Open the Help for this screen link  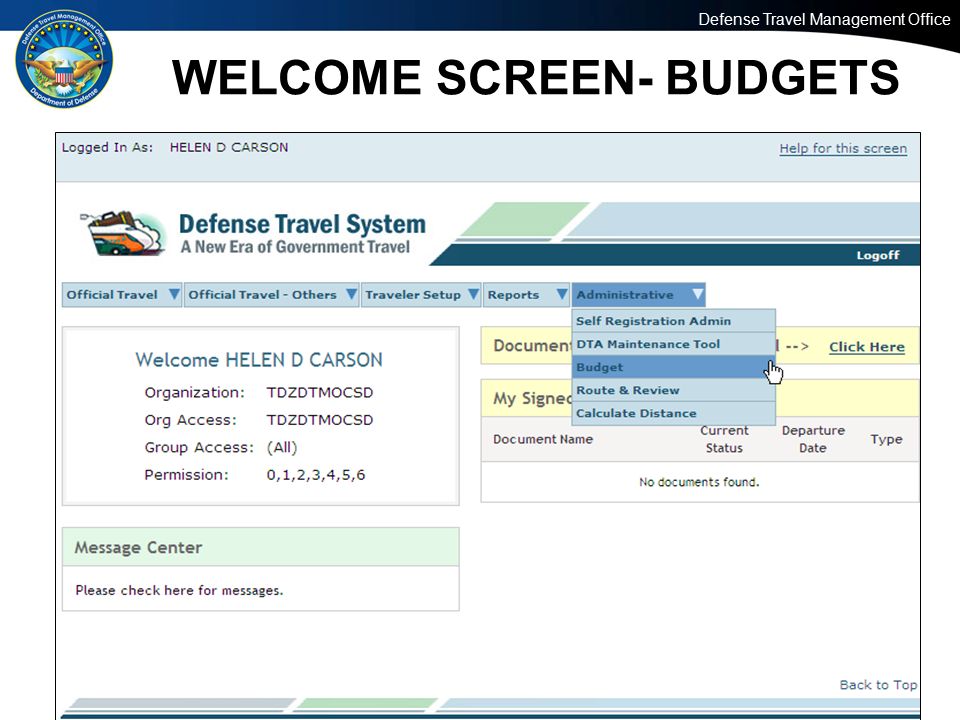tap(843, 149)
